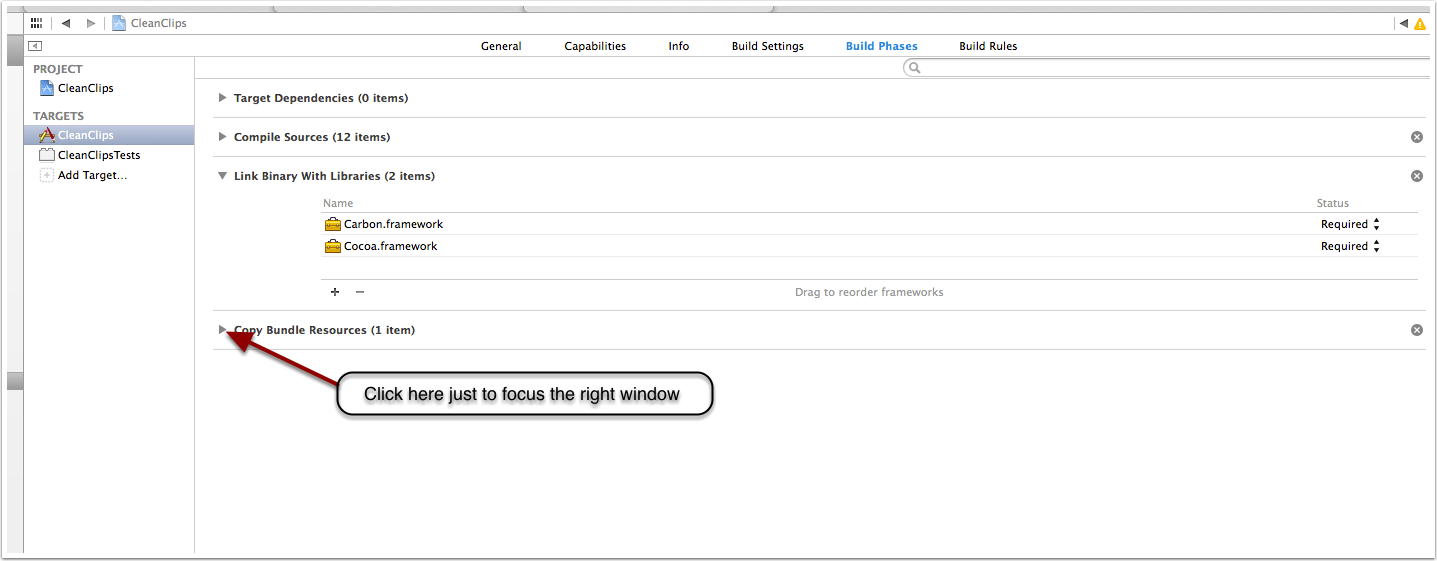Expand the Copy Bundle Resources section
Image resolution: width=1437 pixels, height=561 pixels.
coord(222,330)
